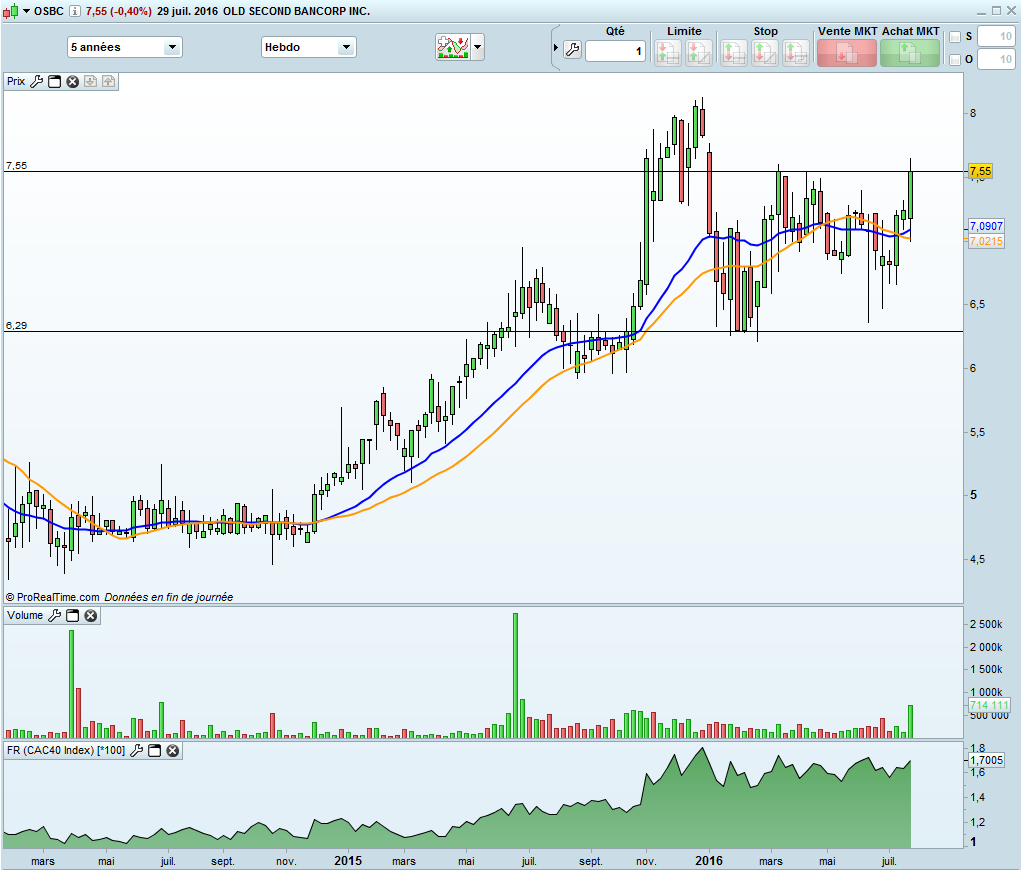Enable the O checkbox
This screenshot has width=1021, height=870.
(955, 60)
